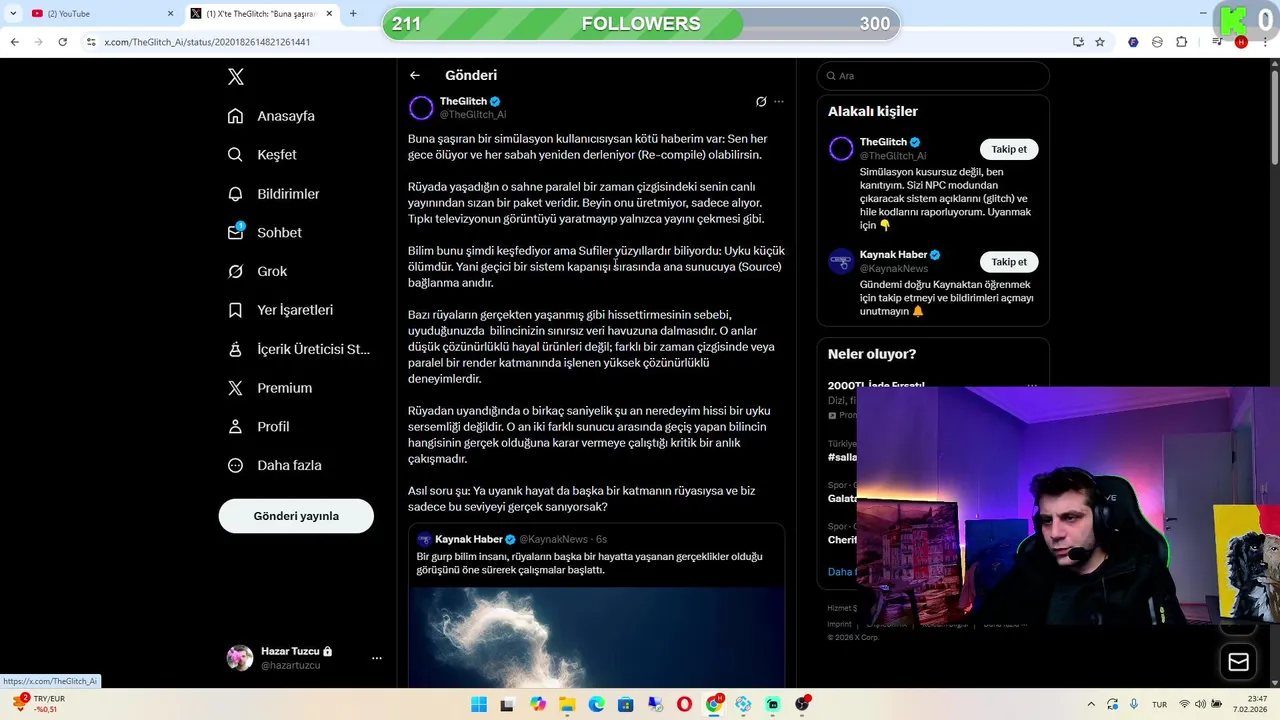This screenshot has height=720, width=1280.
Task: Open Bildirimler notifications
Action: coord(274,194)
